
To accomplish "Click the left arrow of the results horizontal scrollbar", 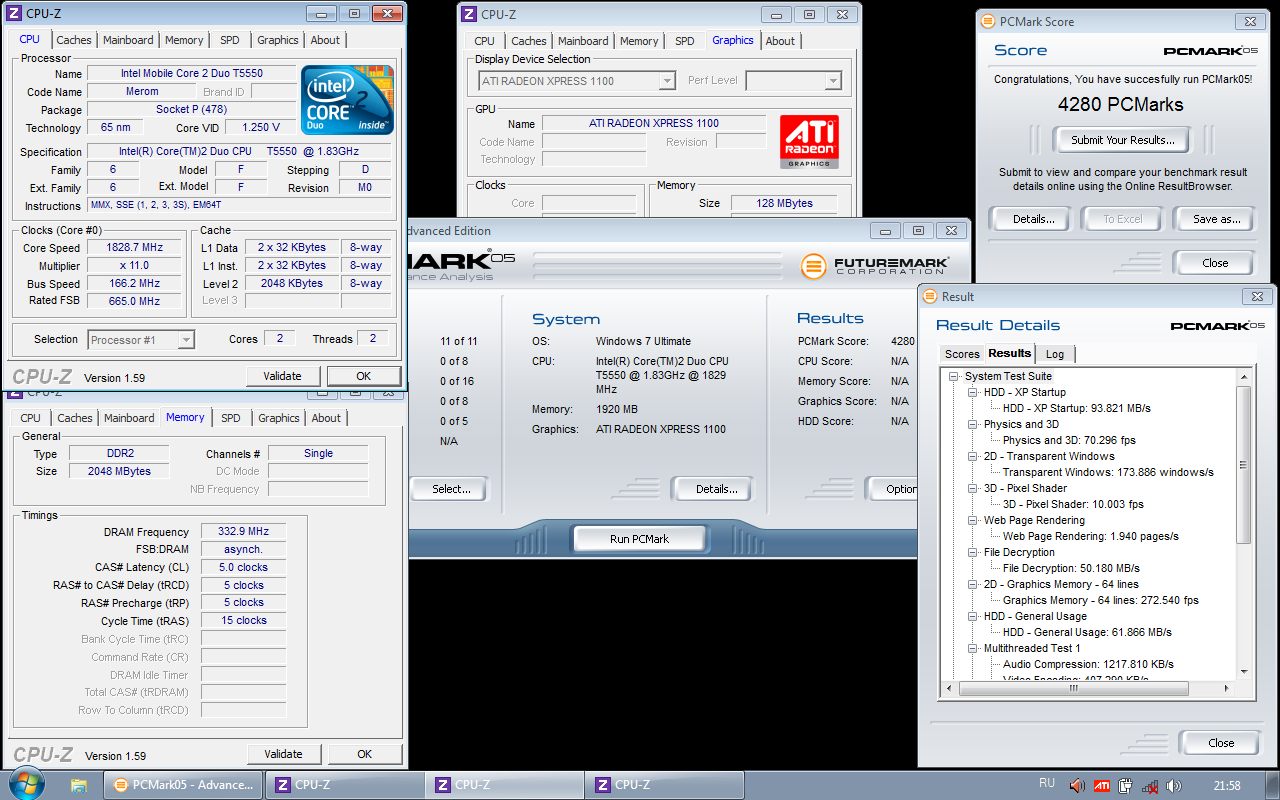I will 950,688.
